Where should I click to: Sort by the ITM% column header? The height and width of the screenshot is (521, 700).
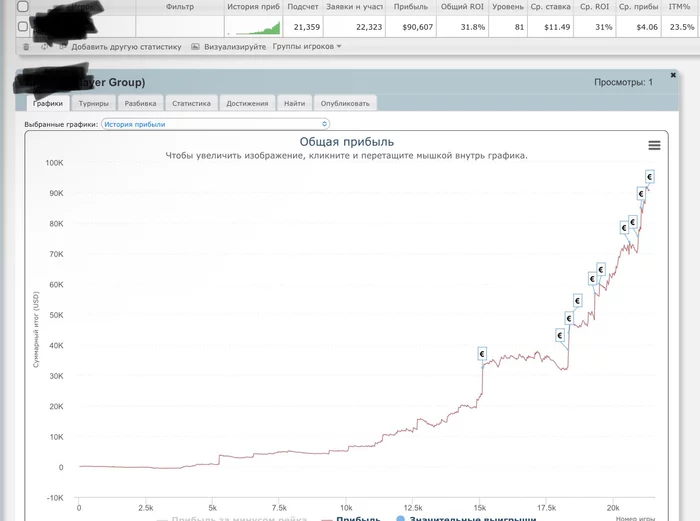pyautogui.click(x=679, y=7)
